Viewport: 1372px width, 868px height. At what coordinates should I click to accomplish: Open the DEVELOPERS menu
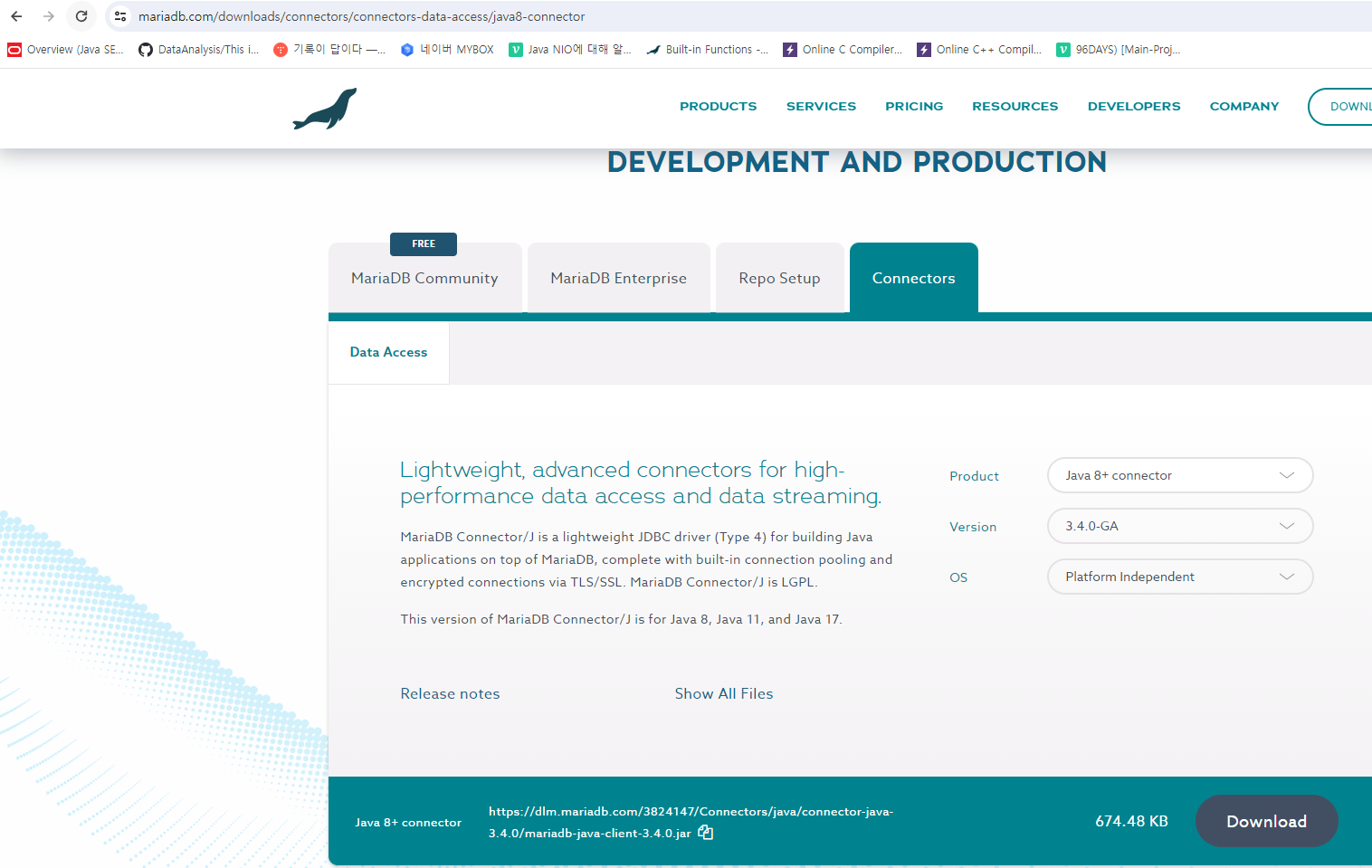(x=1134, y=106)
